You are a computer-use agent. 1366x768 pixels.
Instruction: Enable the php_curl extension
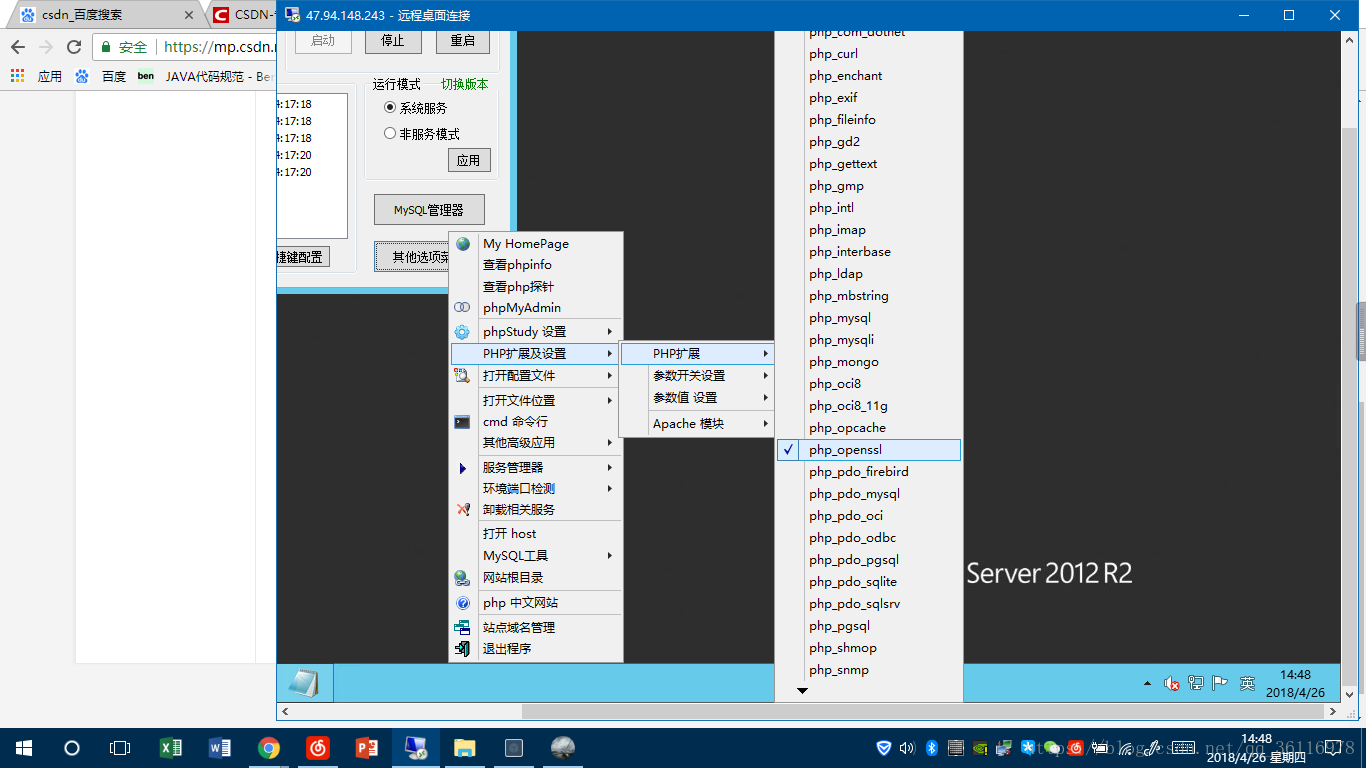tap(869, 54)
